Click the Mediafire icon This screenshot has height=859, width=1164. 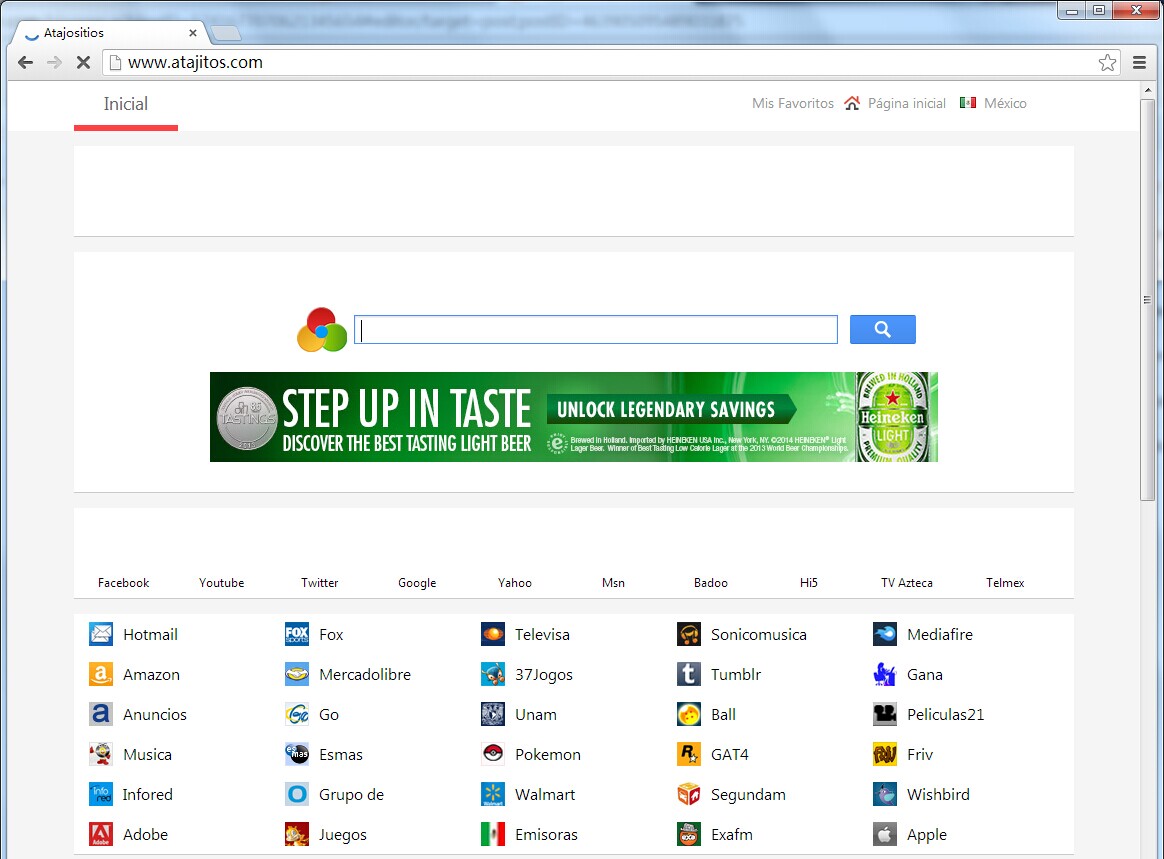885,634
